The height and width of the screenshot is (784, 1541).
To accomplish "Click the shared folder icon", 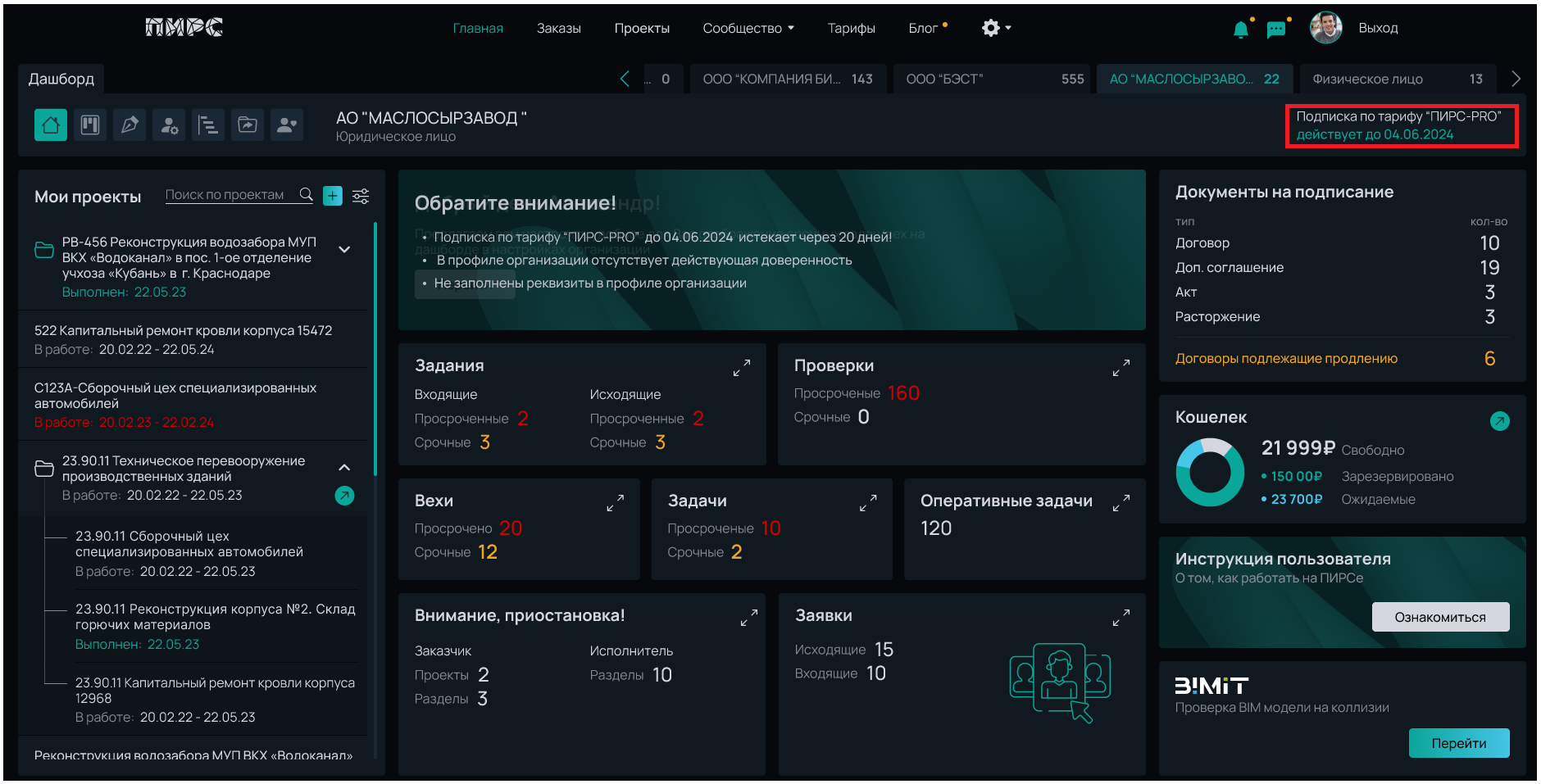I will pyautogui.click(x=248, y=125).
